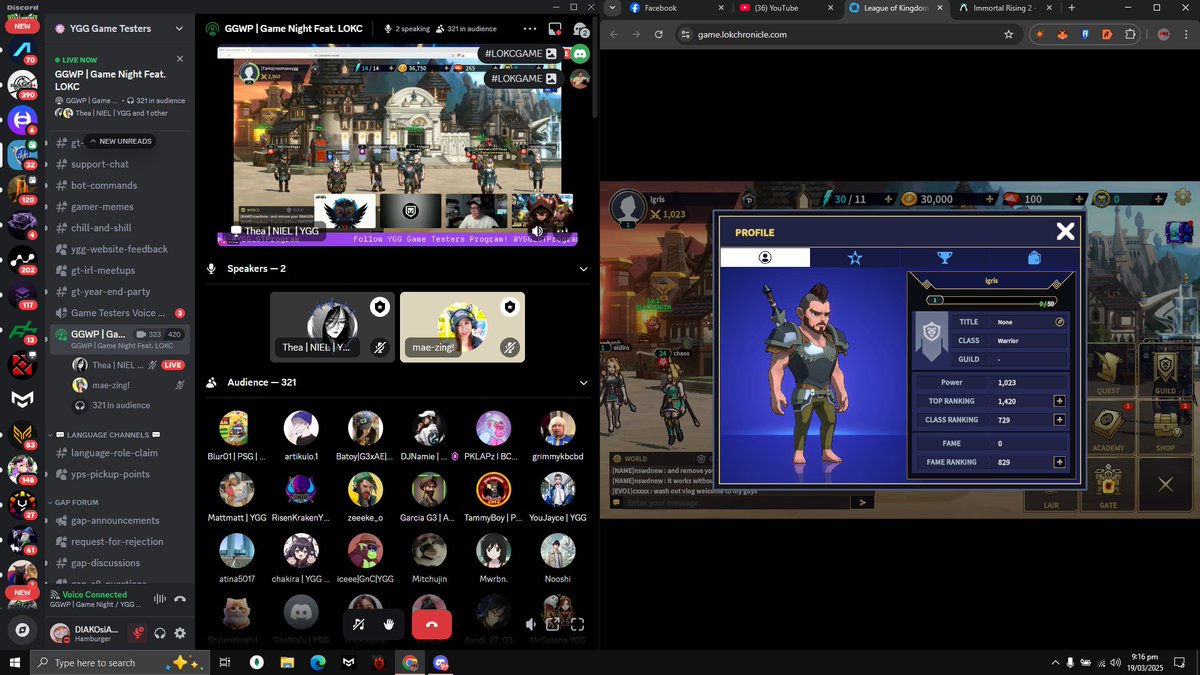Open Discord Explore servers compass icon
Screen dimensions: 1200x675
pyautogui.click(x=22, y=630)
